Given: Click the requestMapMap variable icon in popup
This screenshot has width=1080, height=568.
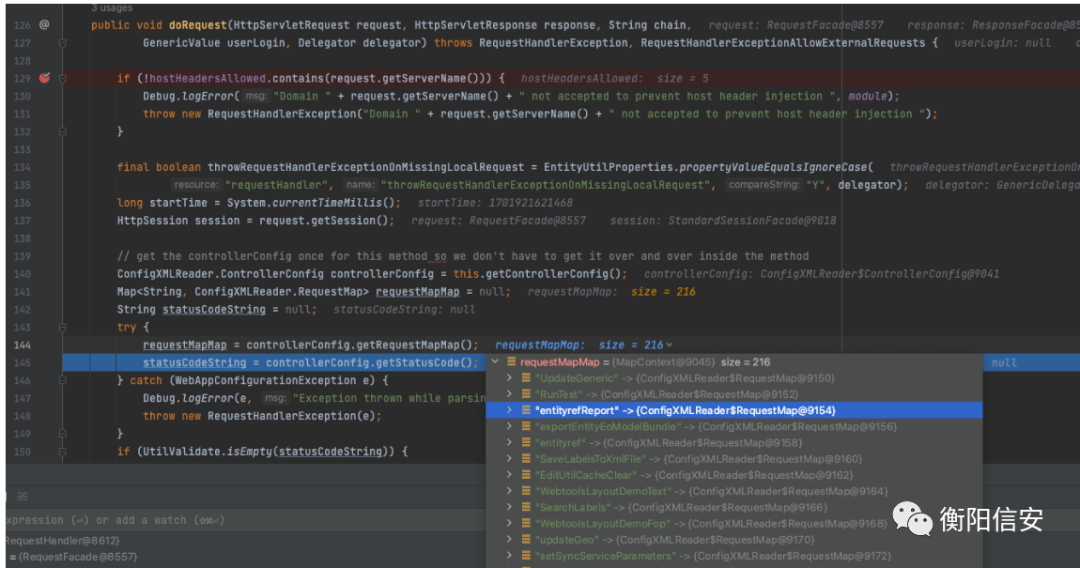Looking at the screenshot, I should [511, 361].
